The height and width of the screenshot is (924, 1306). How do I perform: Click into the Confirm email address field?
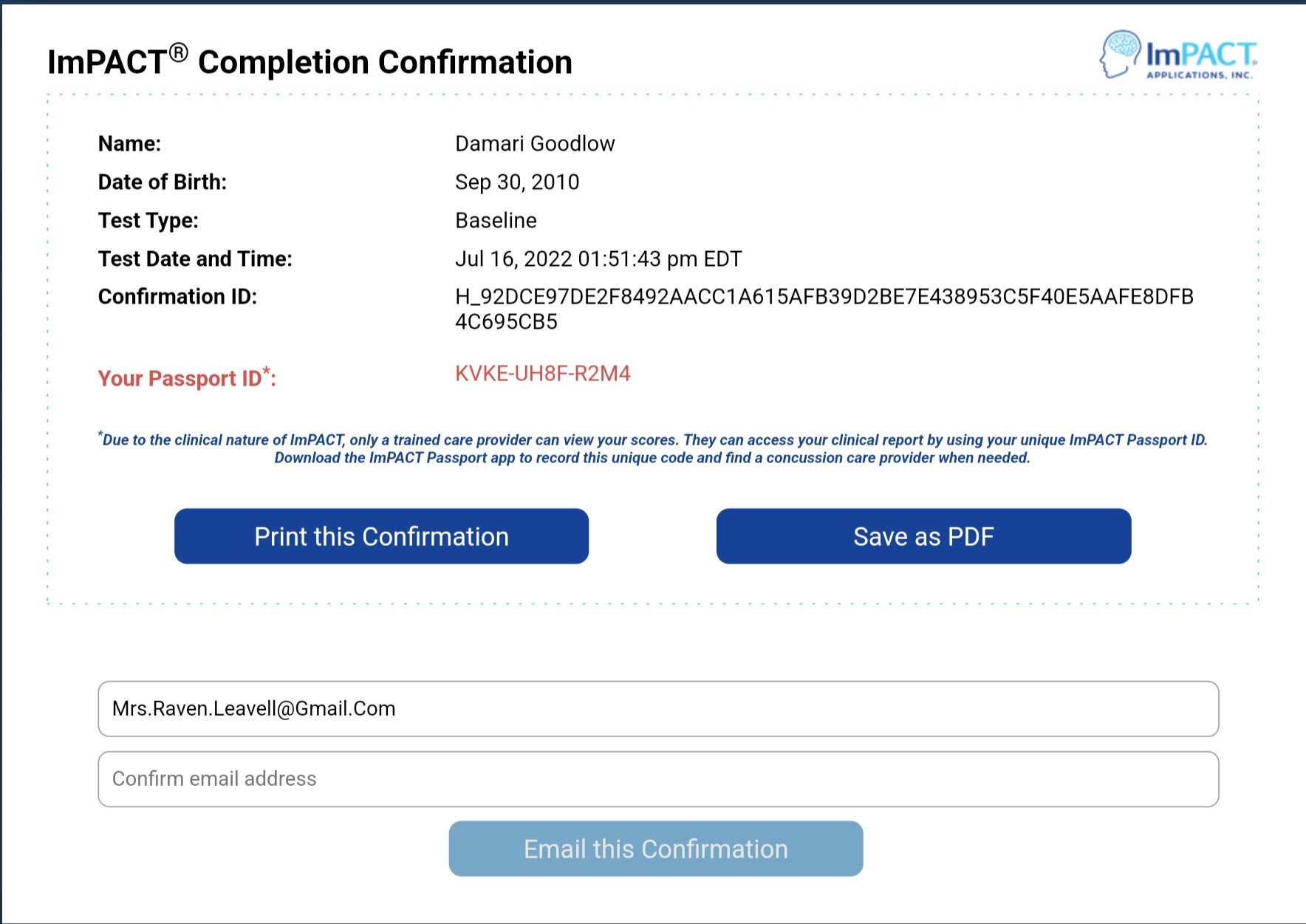coord(657,779)
